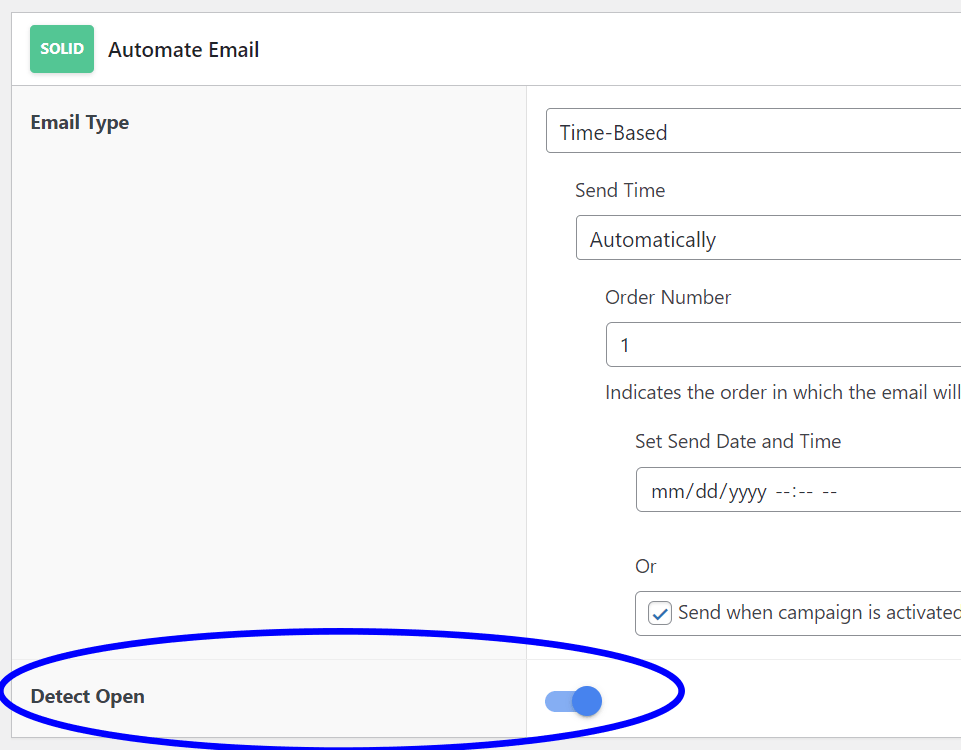The image size is (961, 750).
Task: Click the Detect Open row label
Action: (89, 696)
